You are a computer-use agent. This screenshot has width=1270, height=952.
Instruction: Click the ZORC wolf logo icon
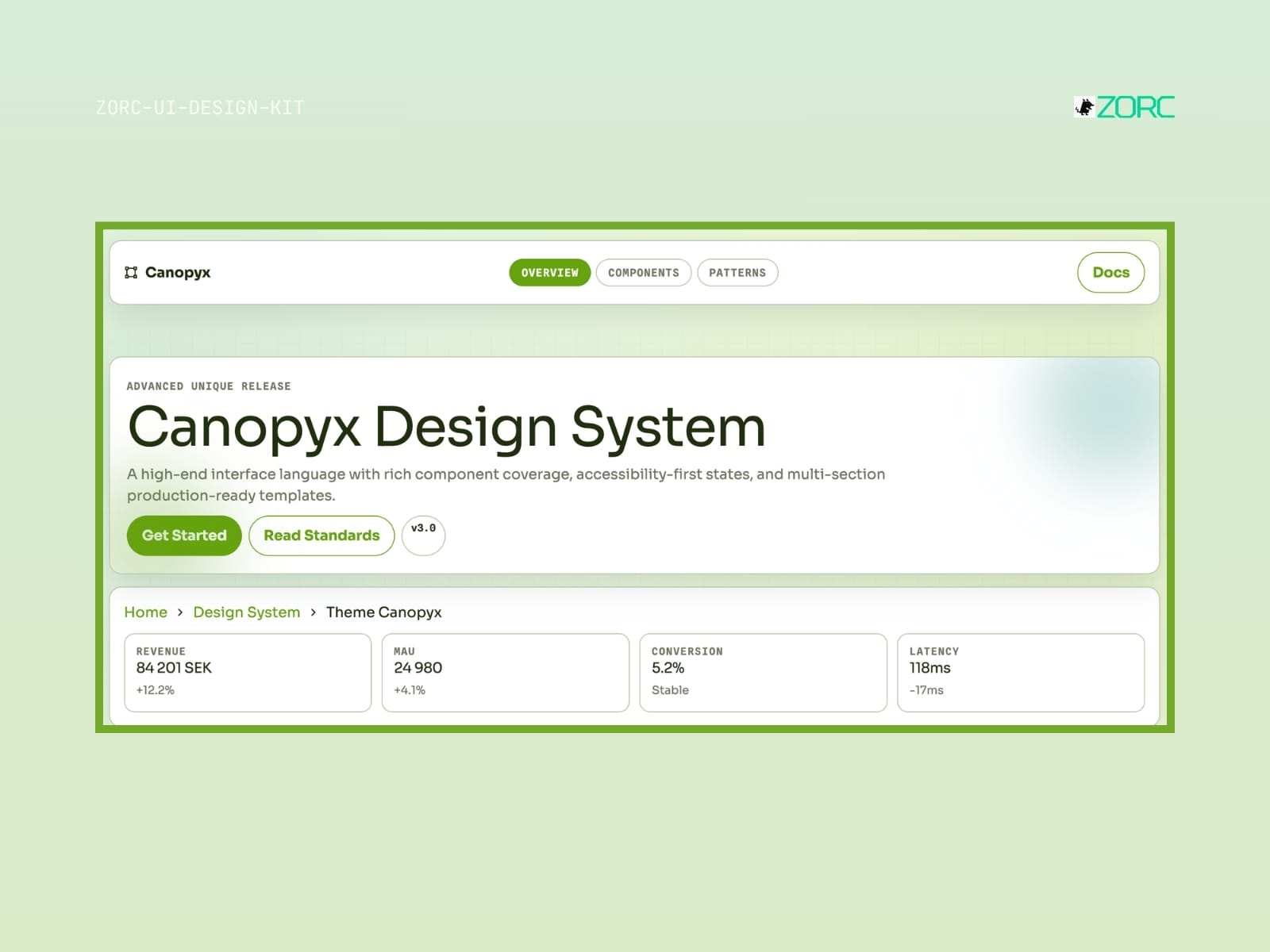(x=1084, y=107)
